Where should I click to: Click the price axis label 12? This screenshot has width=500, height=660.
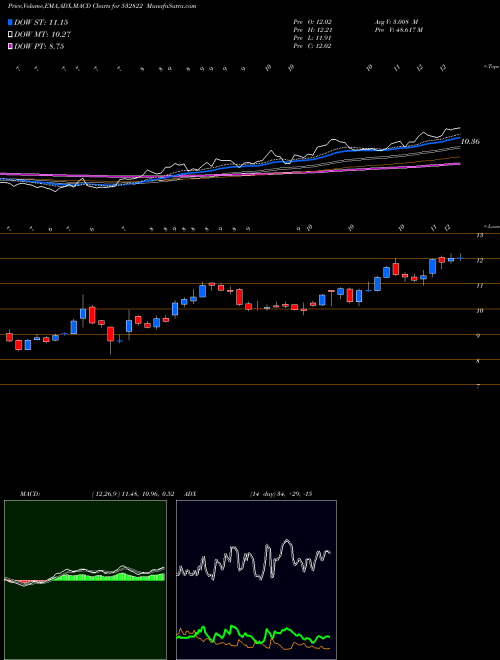(x=479, y=261)
